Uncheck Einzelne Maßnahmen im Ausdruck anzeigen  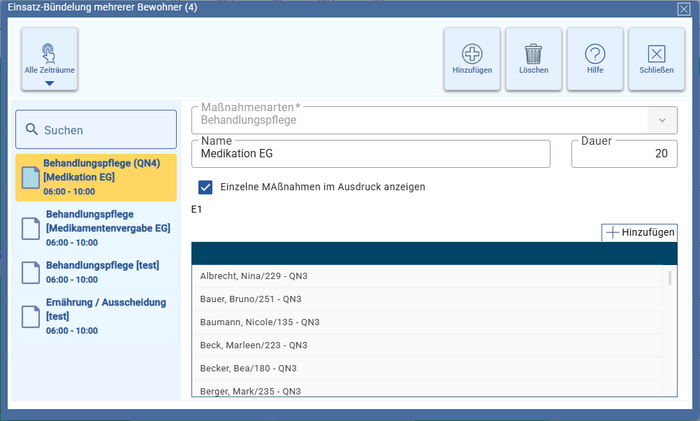[x=206, y=187]
